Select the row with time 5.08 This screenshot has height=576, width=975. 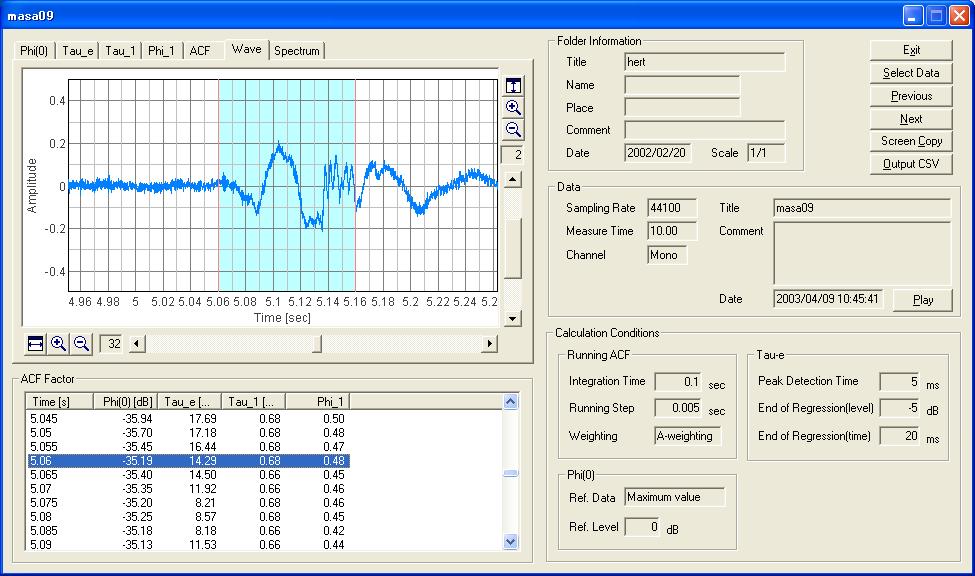(x=188, y=517)
